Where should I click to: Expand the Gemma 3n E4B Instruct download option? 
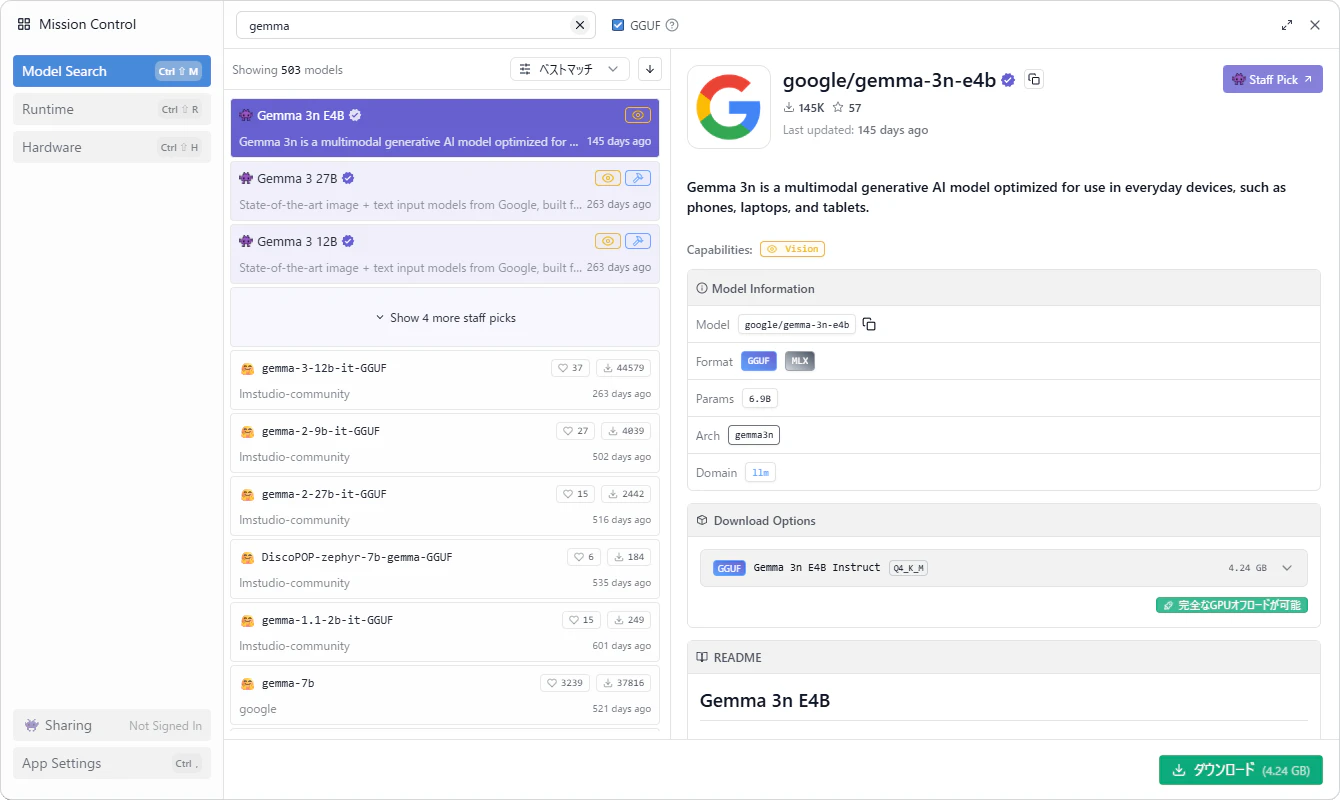coord(1004,568)
